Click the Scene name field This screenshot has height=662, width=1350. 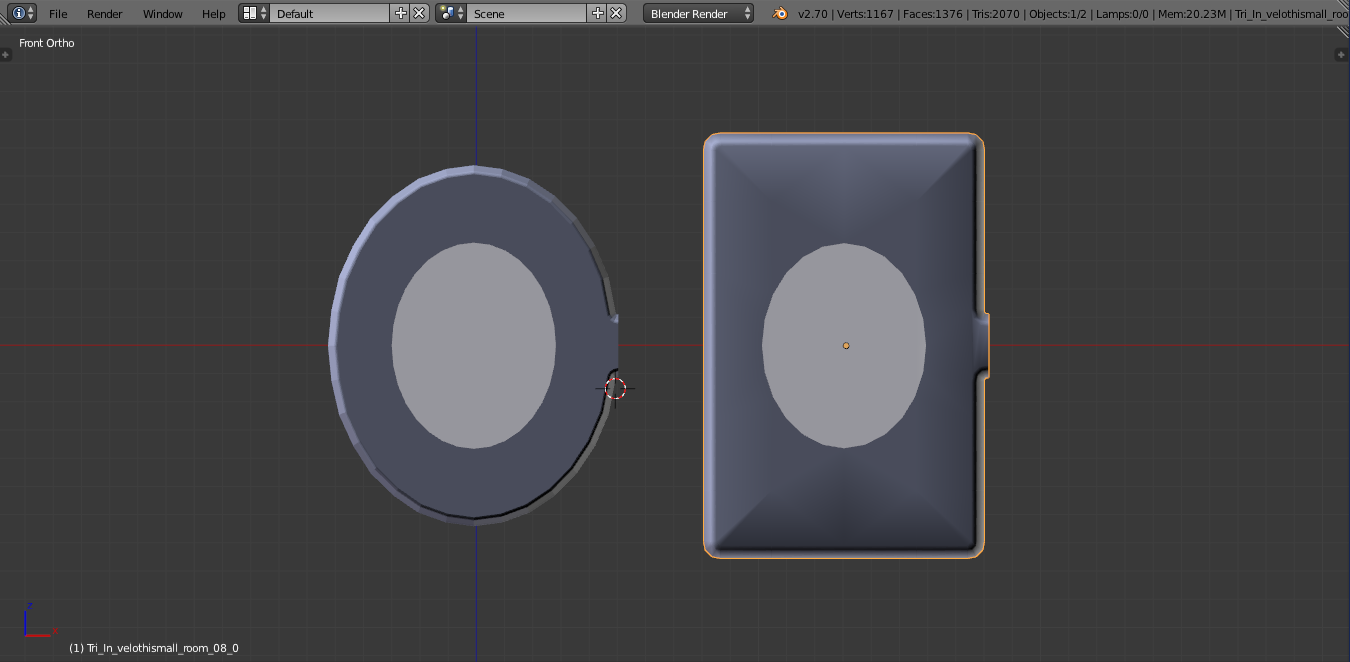527,13
